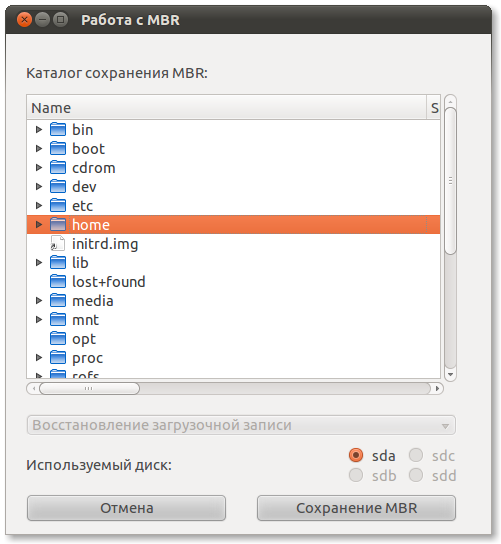Minimize the Работа с MBR window
Viewport: 501px width, 544px height.
pyautogui.click(x=42, y=20)
